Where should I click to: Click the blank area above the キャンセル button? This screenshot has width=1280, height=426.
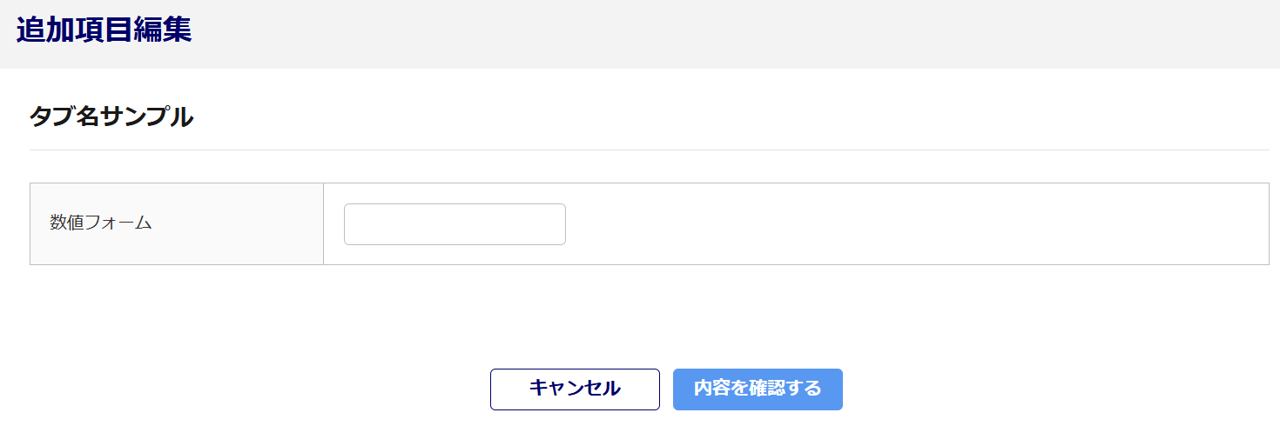575,317
